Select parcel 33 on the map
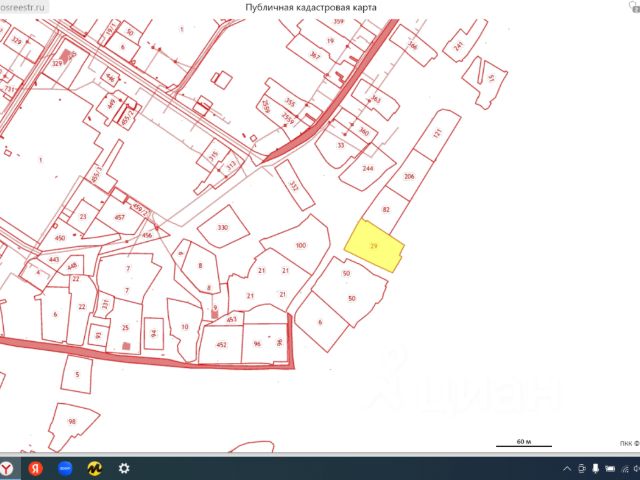Viewport: 640px width, 480px height. (x=340, y=145)
